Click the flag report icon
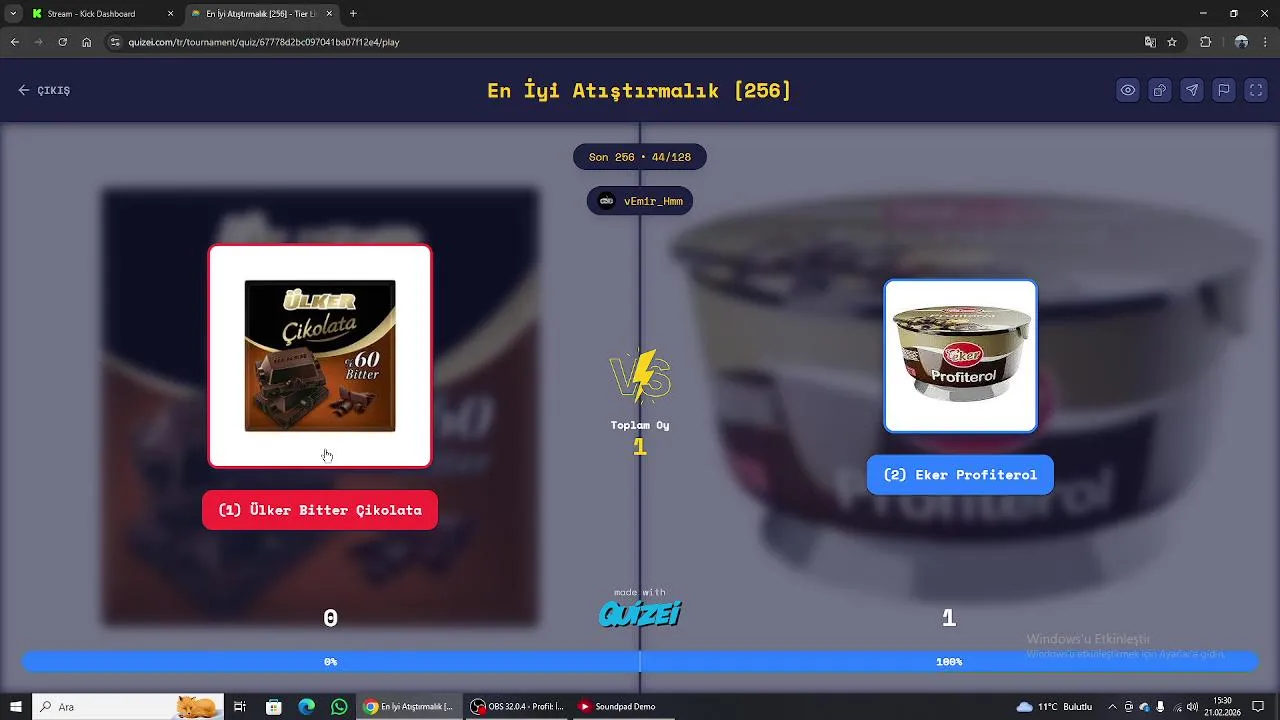Image resolution: width=1280 pixels, height=720 pixels. coord(1224,90)
